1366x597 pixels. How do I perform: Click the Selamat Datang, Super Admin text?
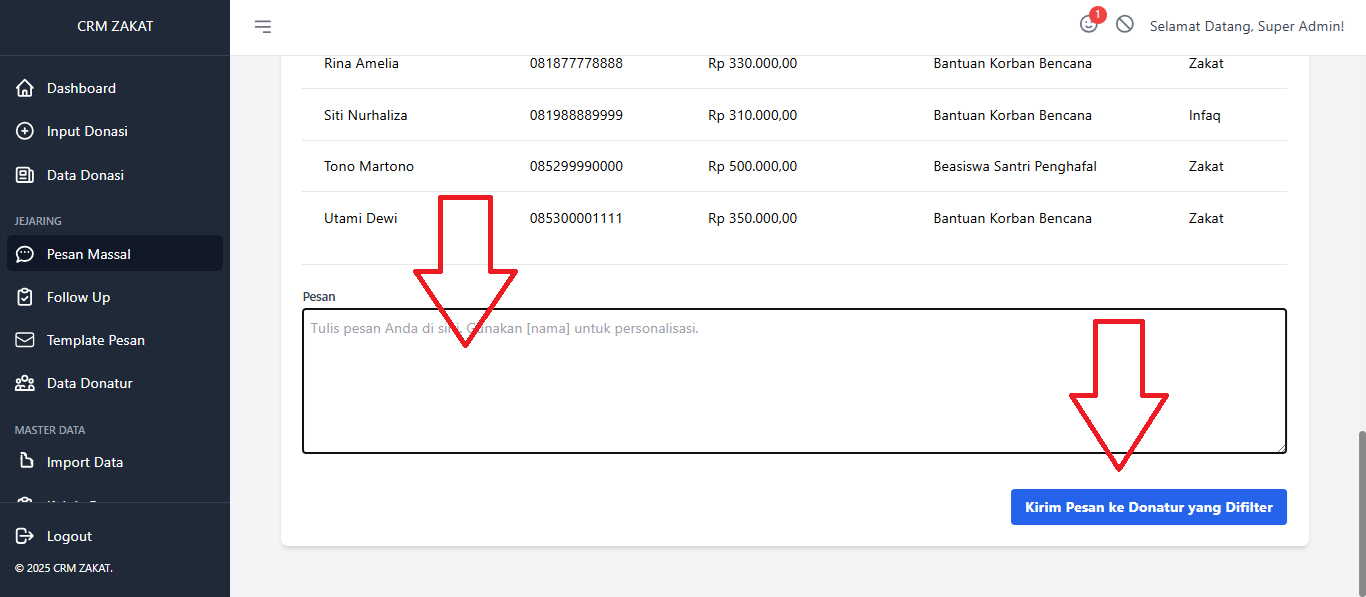[1246, 27]
